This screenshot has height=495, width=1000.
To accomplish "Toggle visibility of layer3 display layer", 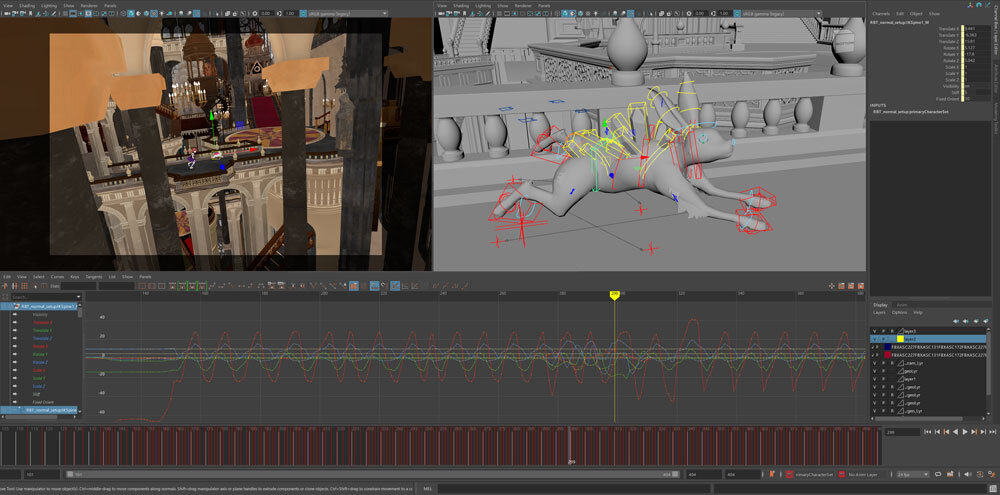I will click(x=874, y=330).
